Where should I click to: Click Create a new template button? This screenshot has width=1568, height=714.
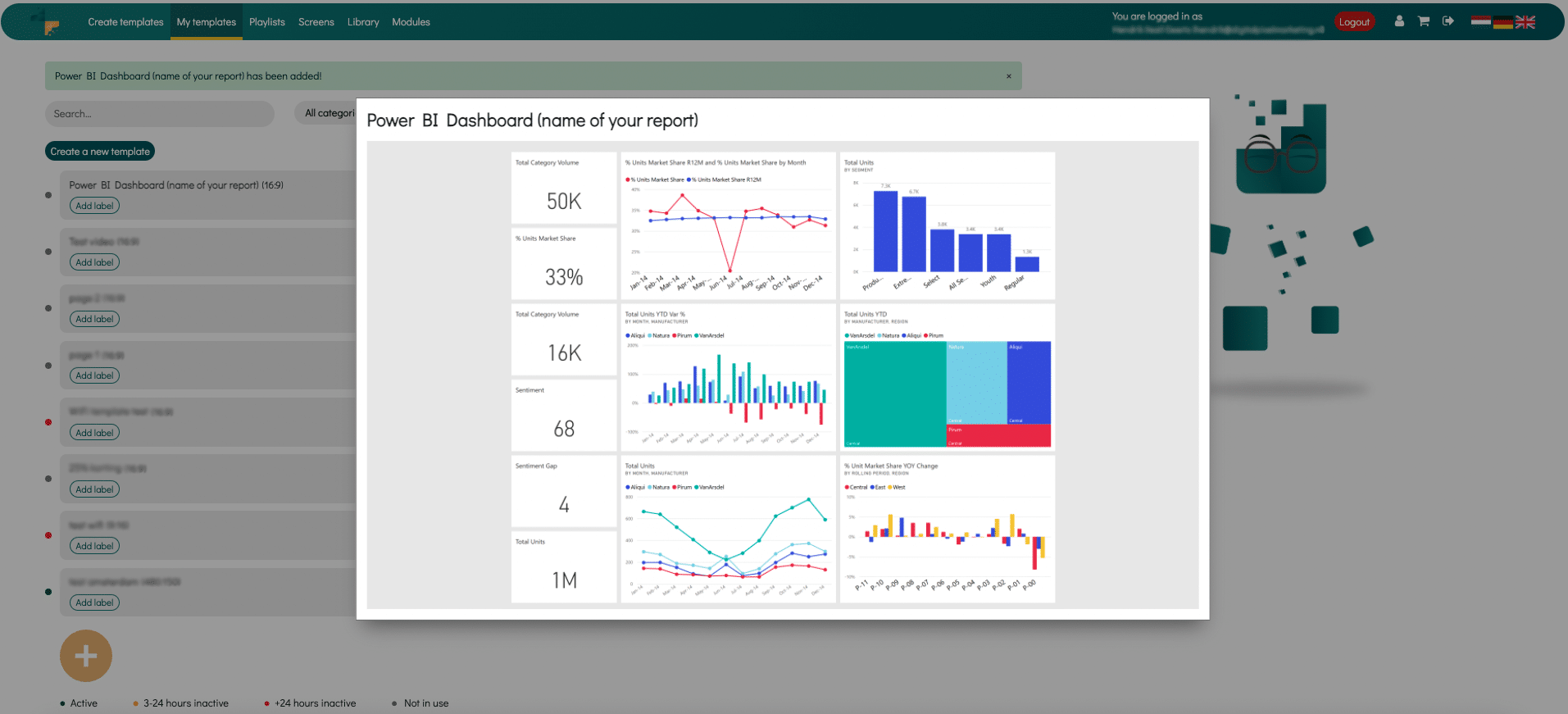pyautogui.click(x=100, y=152)
